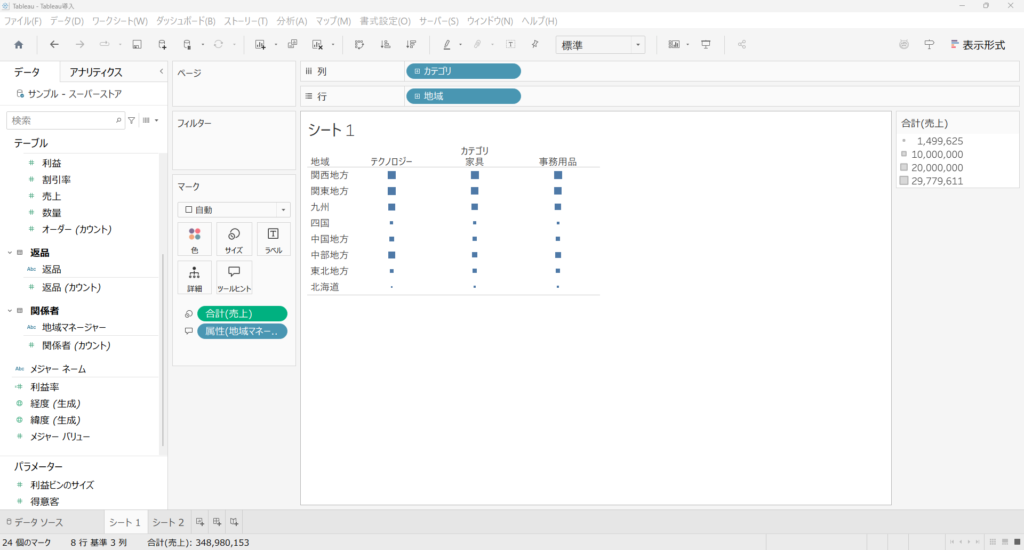Viewport: 1024px width, 550px height.
Task: Click the new worksheet tab icon
Action: pyautogui.click(x=200, y=522)
